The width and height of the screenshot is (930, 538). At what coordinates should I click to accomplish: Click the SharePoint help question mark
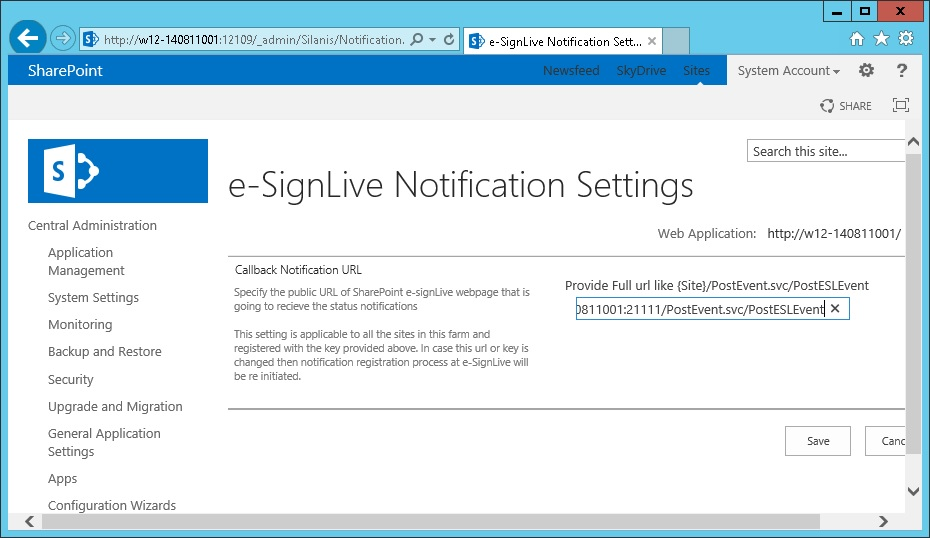[902, 70]
